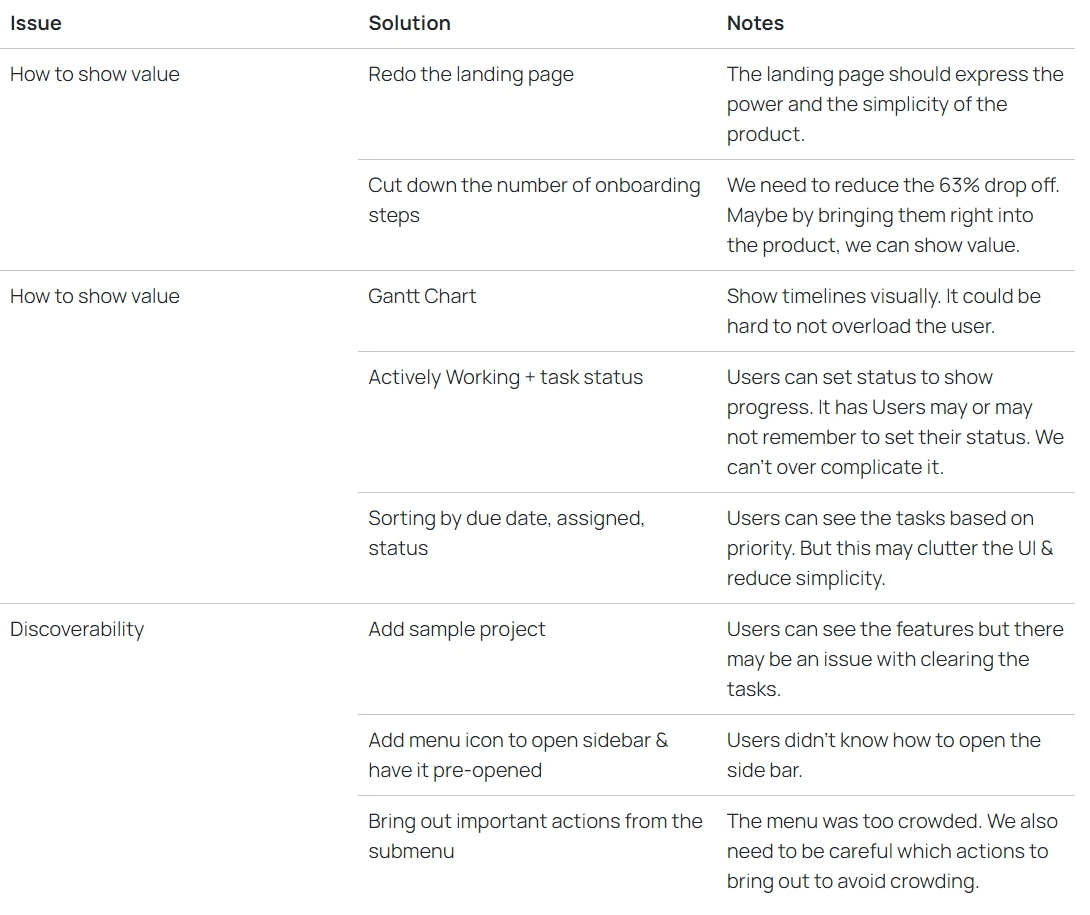This screenshot has height=915, width=1090.
Task: Select the 'Add sample project' cell
Action: [x=457, y=629]
